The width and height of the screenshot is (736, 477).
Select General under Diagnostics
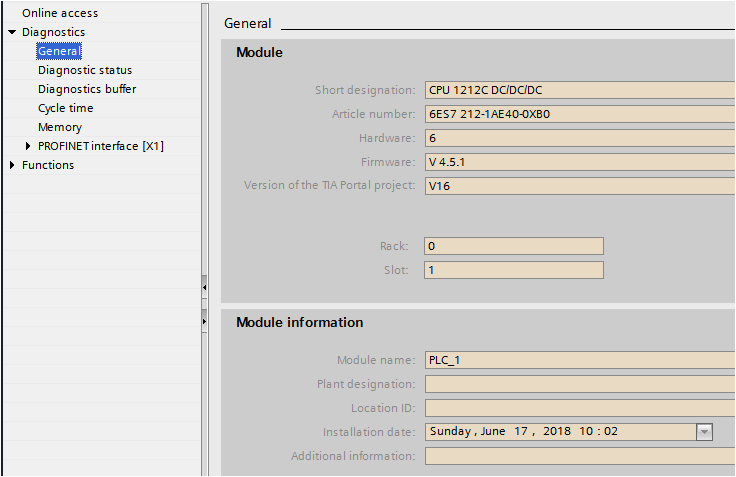point(59,51)
